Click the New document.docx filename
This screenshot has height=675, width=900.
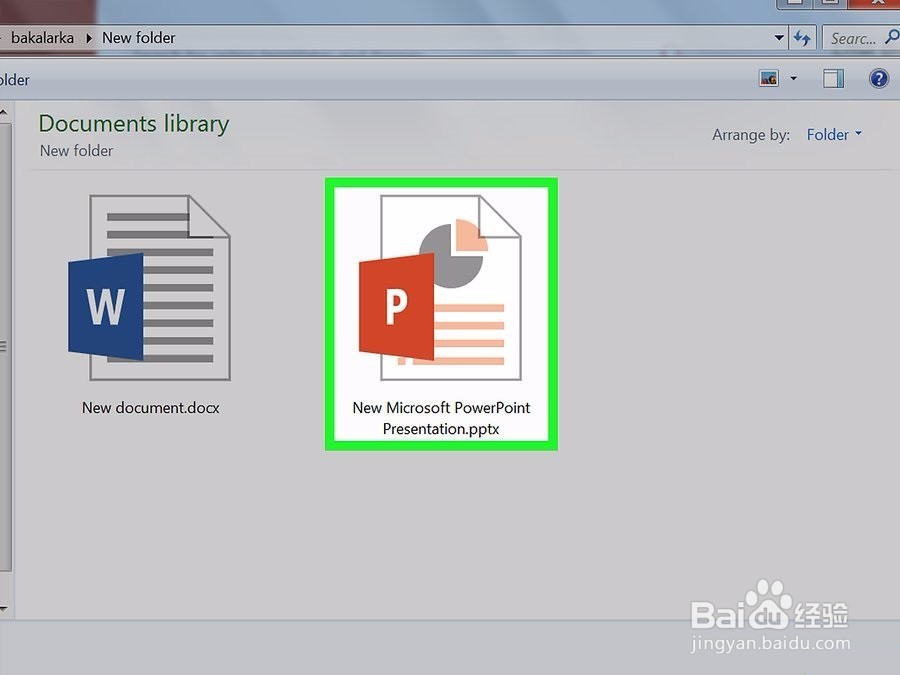(x=150, y=408)
